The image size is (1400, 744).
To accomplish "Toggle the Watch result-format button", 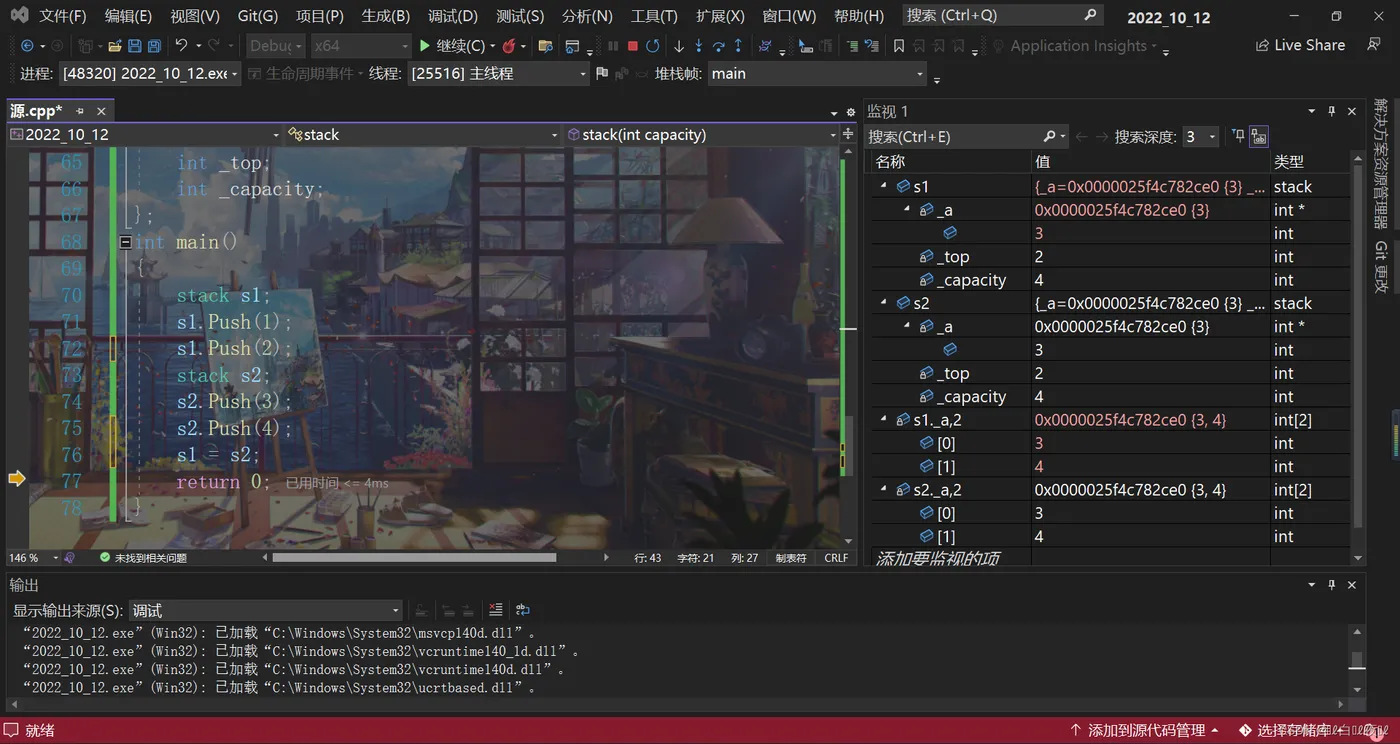I will pos(1259,137).
